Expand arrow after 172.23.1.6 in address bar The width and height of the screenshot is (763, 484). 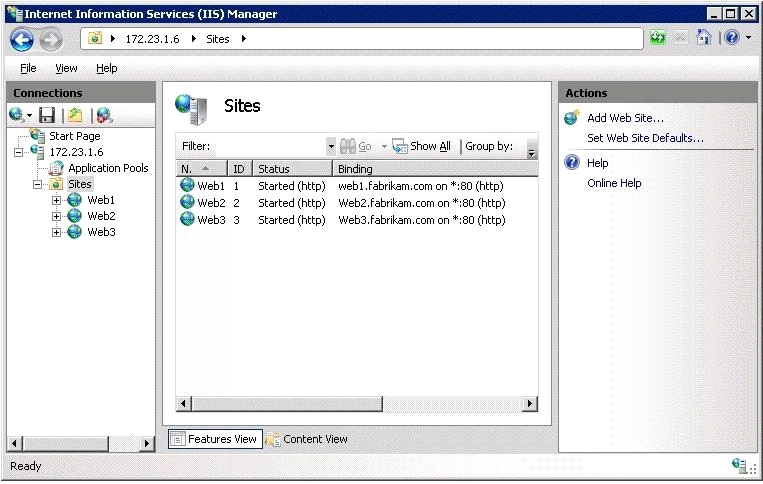[x=194, y=39]
